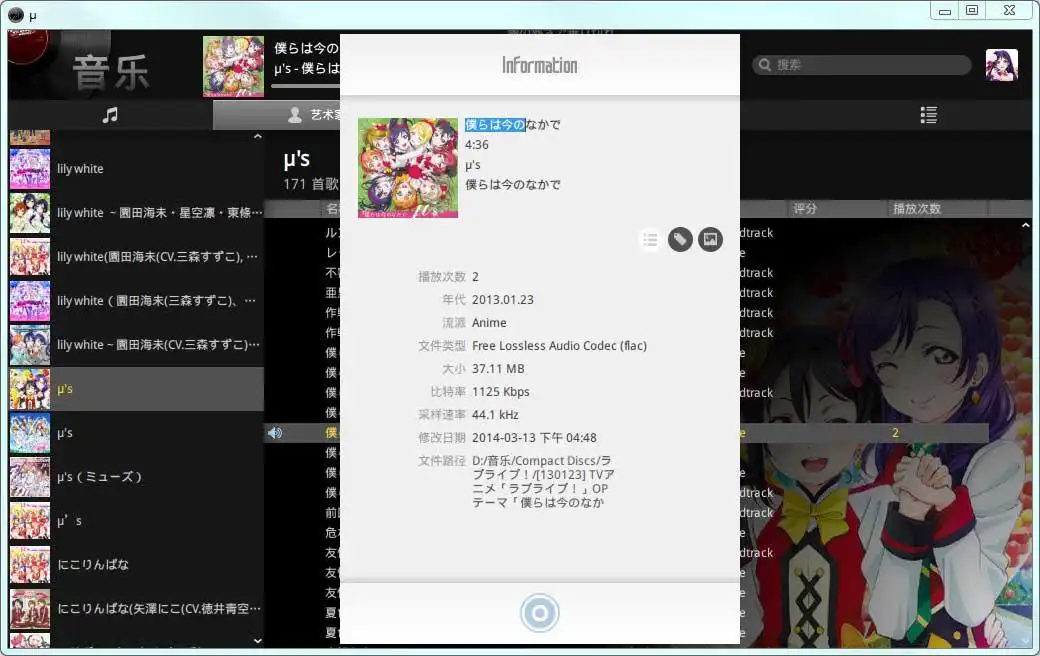Click the album art in Information dialog
The image size is (1040, 656).
(x=408, y=168)
